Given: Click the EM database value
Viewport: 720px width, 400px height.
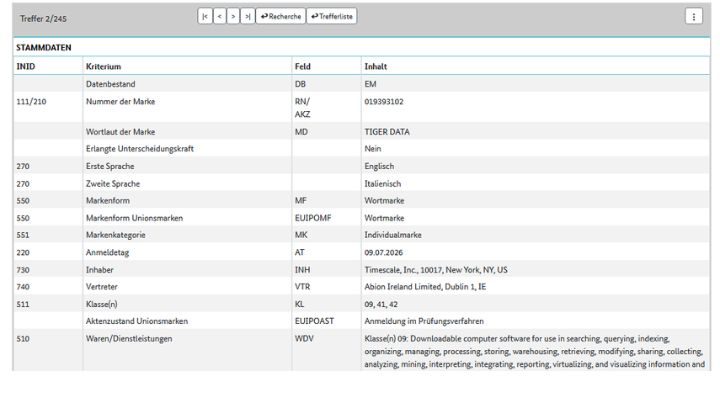Looking at the screenshot, I should (x=370, y=84).
